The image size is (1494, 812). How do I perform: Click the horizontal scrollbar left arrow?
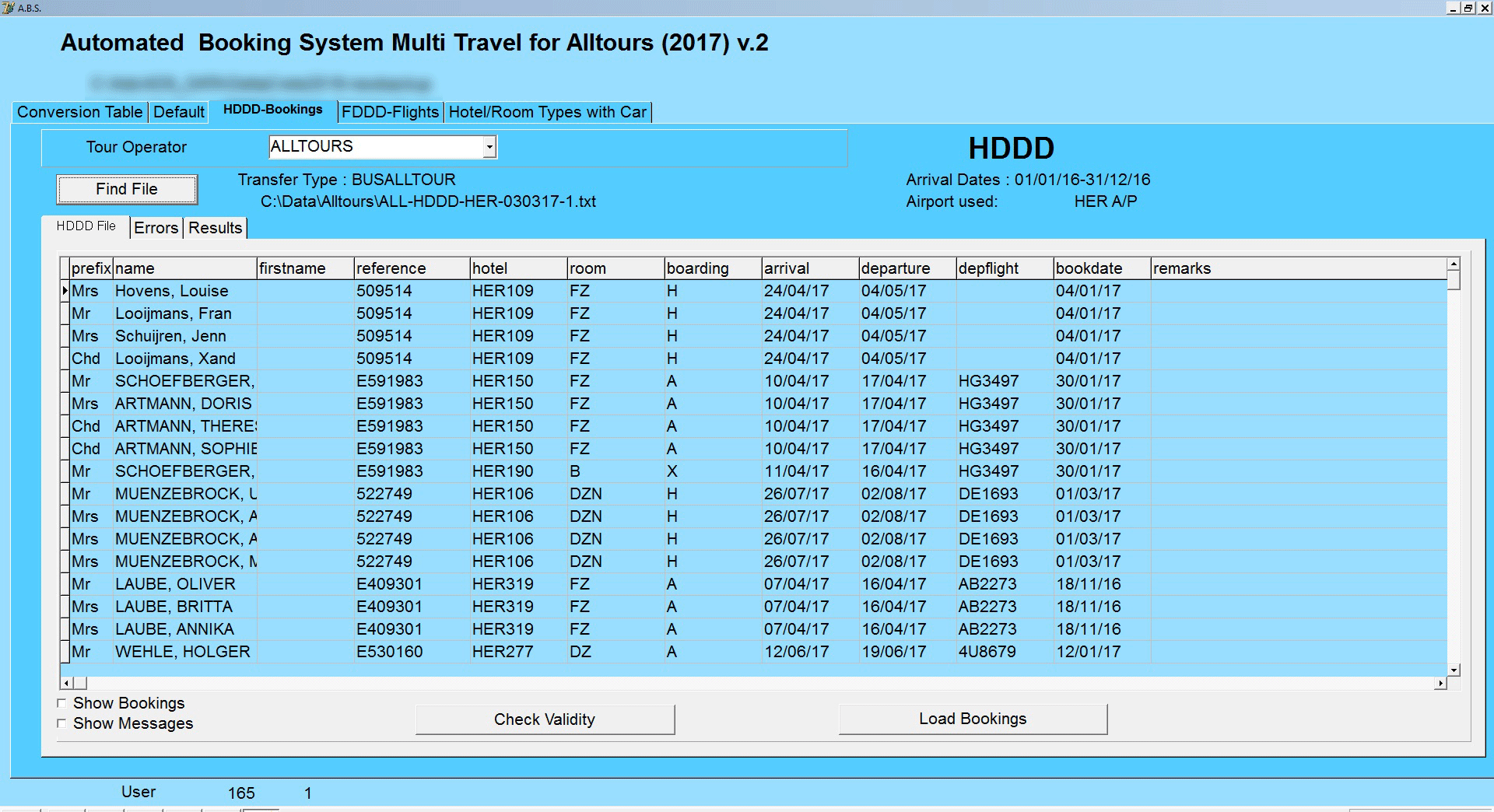pyautogui.click(x=66, y=682)
